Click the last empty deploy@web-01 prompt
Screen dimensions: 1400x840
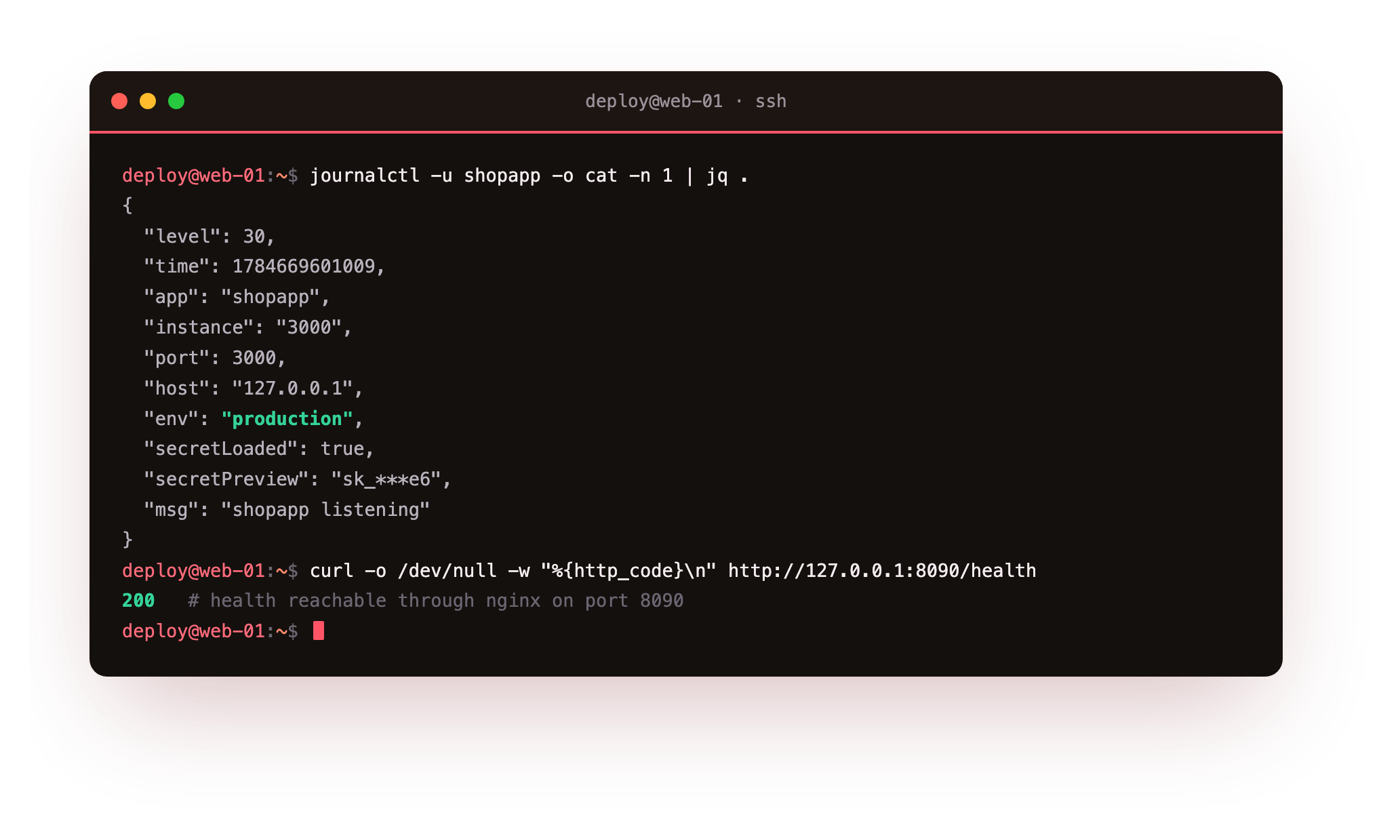pos(210,631)
